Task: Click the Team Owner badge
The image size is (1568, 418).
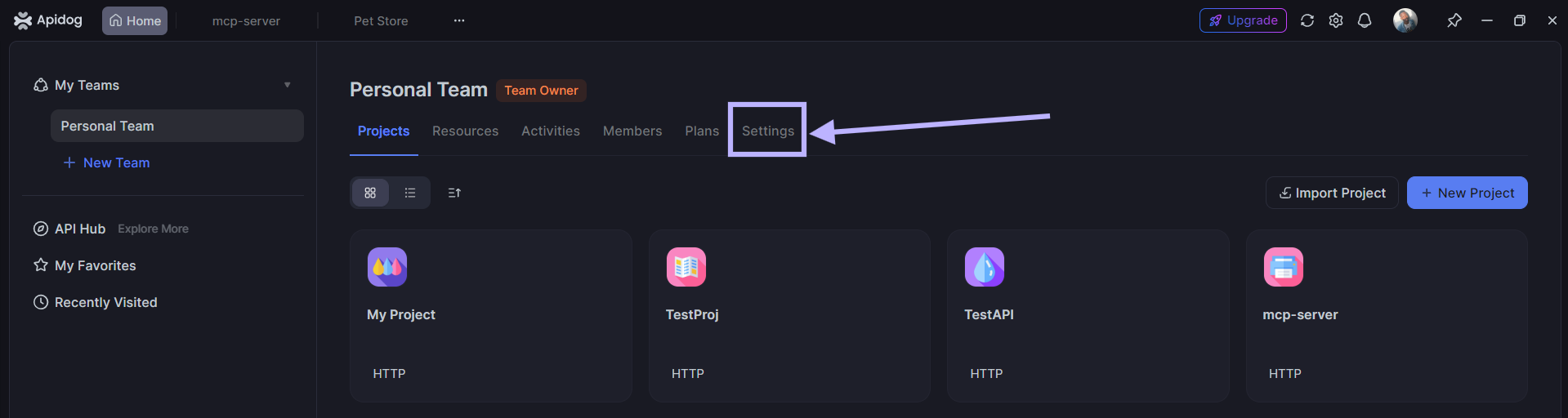Action: tap(541, 90)
